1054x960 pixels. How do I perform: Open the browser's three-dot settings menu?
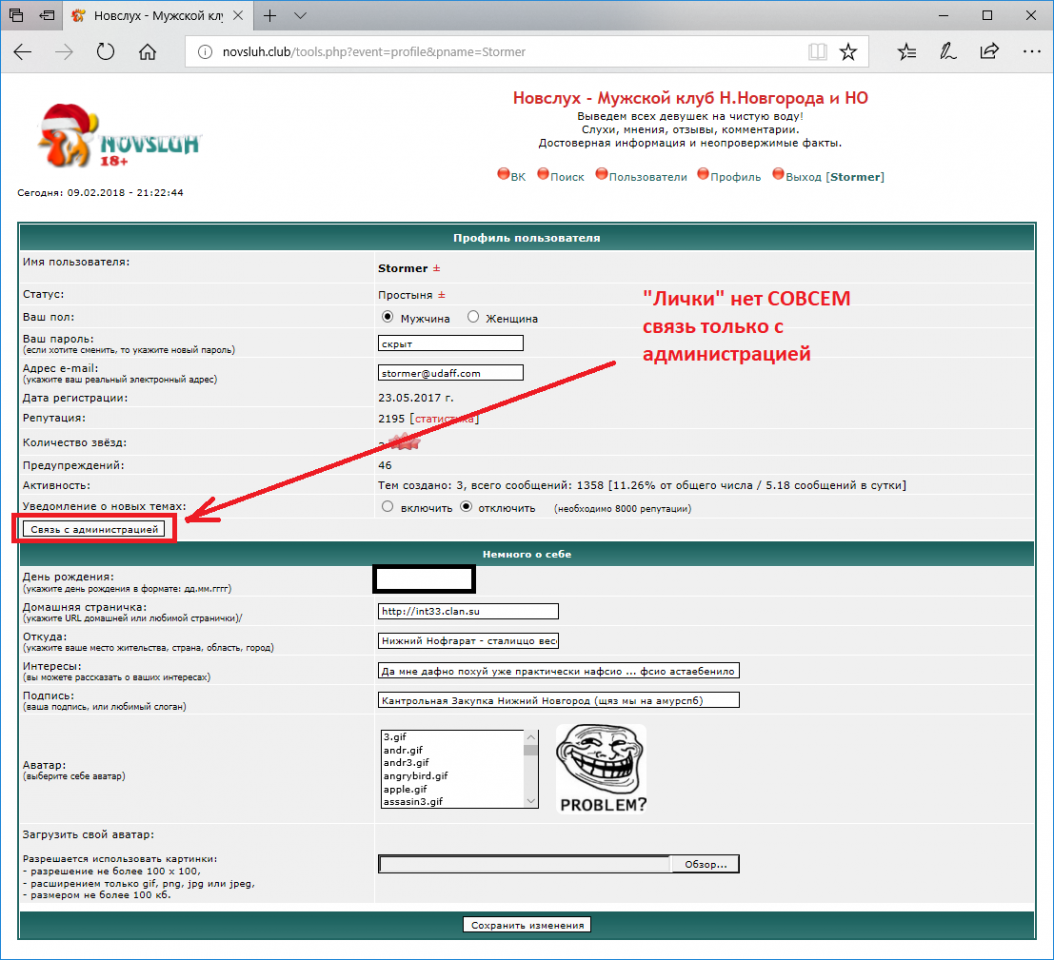pos(1030,52)
